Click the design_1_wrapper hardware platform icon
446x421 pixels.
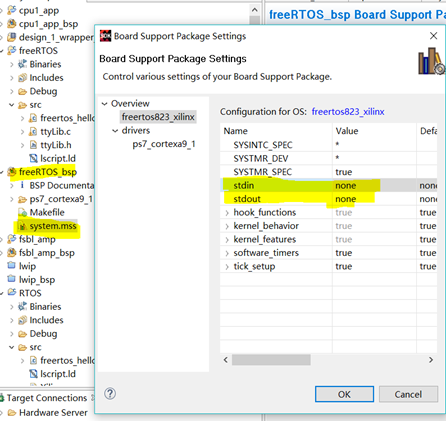point(12,37)
